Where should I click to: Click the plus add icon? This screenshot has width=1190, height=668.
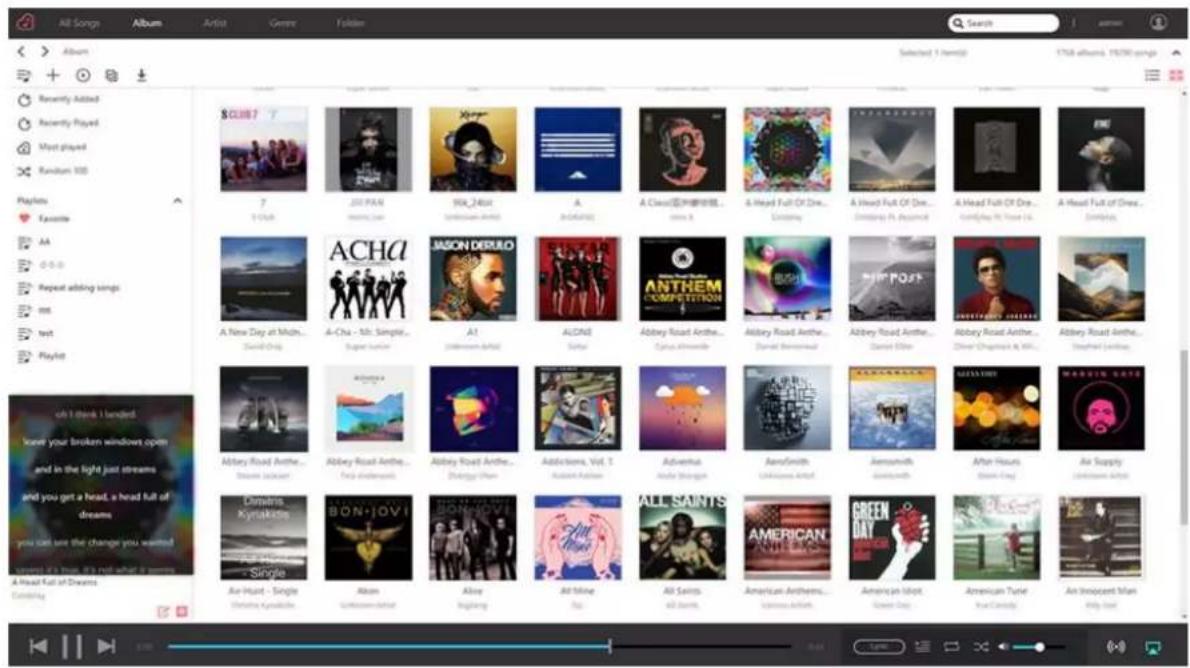pos(52,75)
